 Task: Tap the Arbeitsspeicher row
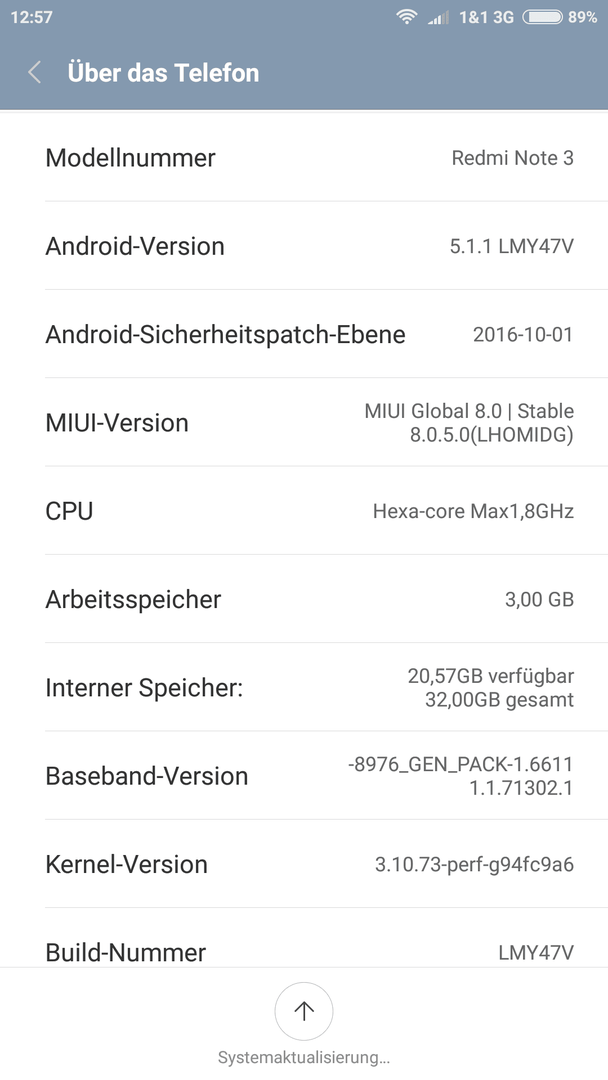[304, 599]
